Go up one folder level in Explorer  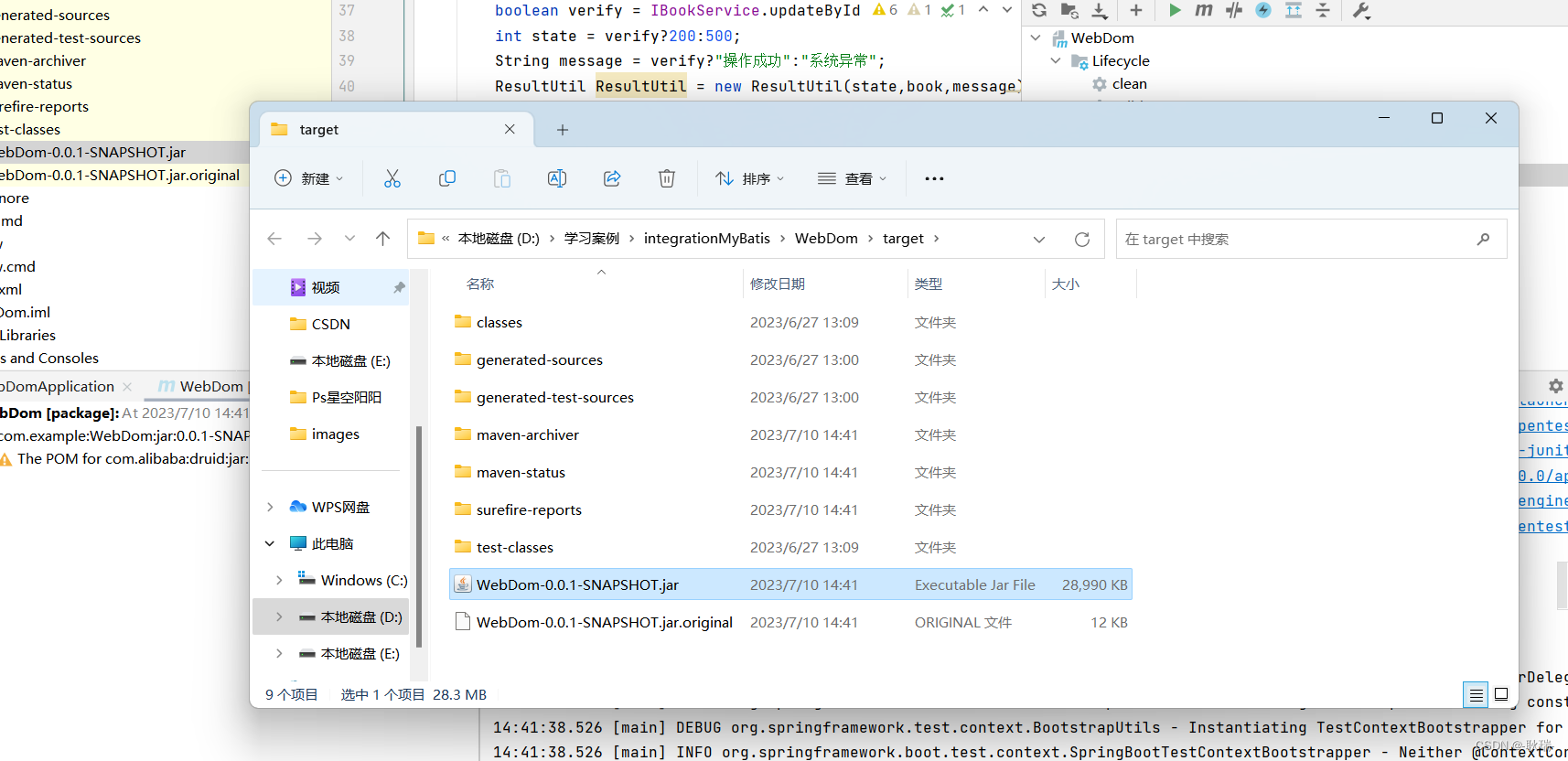(x=382, y=239)
